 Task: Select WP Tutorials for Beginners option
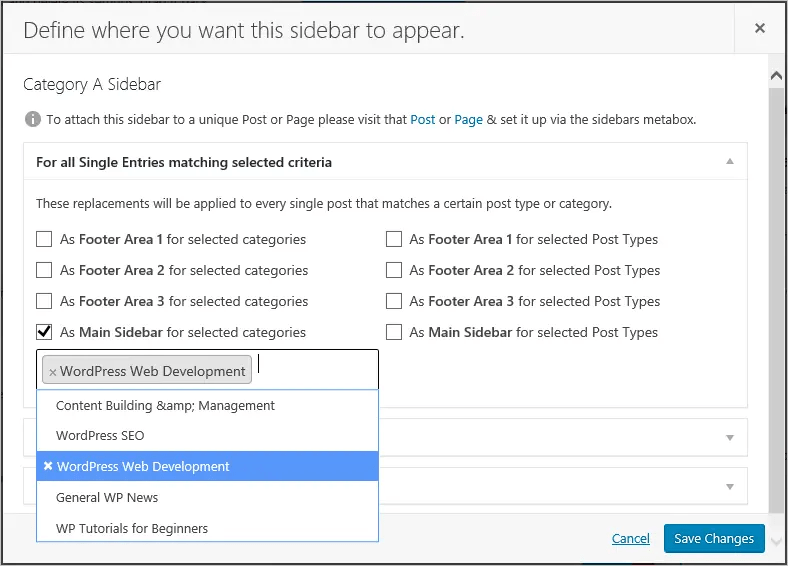click(x=207, y=528)
